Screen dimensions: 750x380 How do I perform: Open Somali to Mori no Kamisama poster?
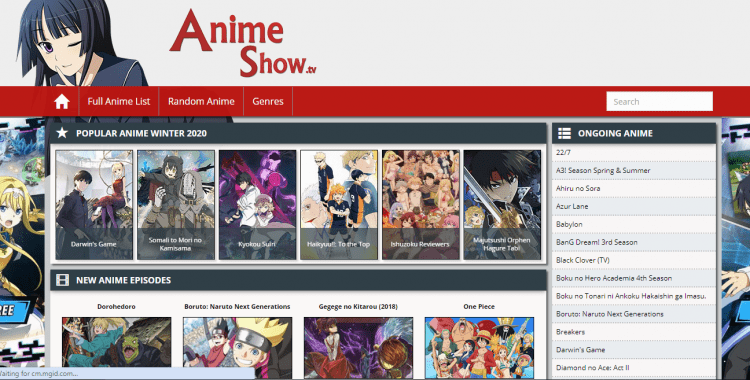(176, 205)
